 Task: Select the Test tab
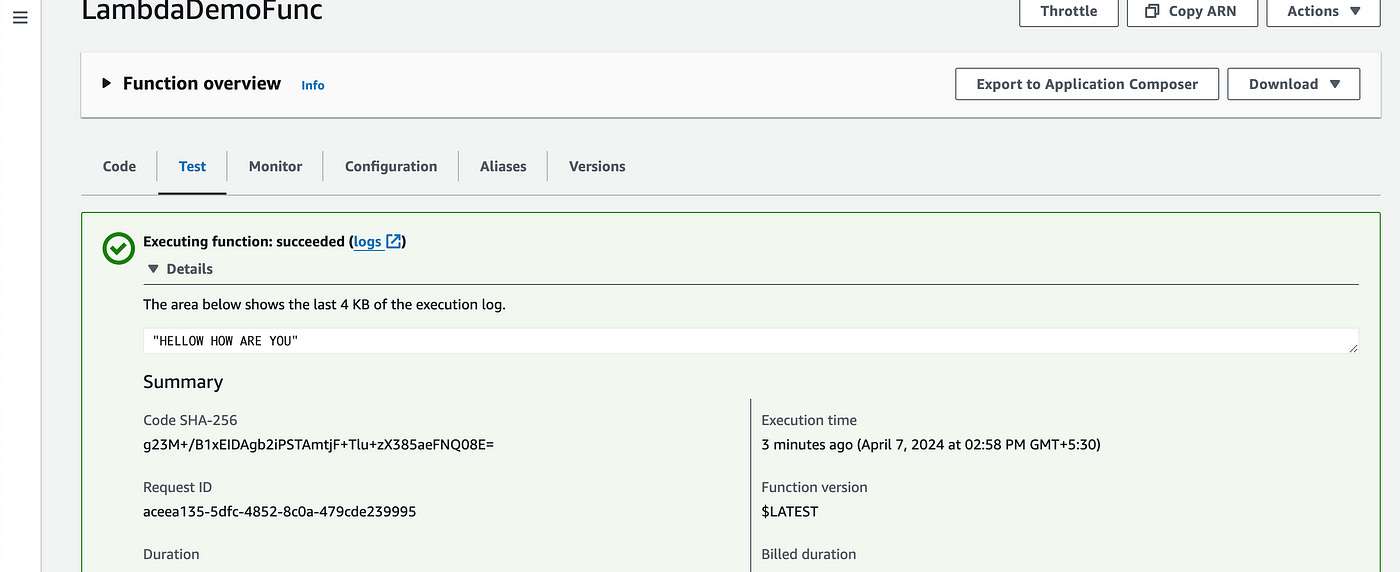coord(192,166)
